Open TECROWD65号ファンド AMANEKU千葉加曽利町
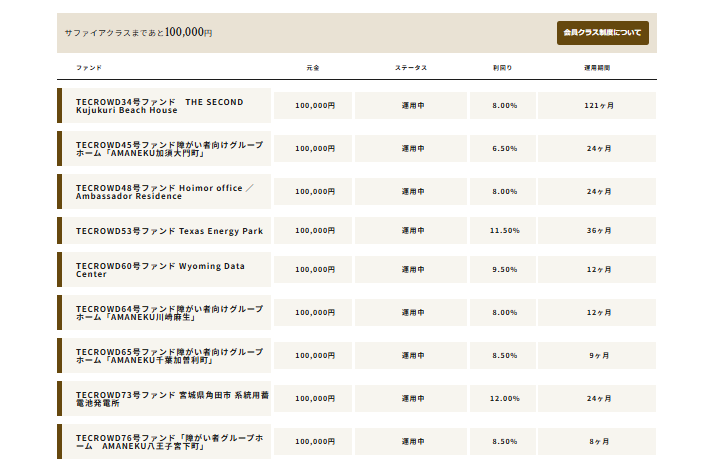707x467 pixels. coord(164,356)
